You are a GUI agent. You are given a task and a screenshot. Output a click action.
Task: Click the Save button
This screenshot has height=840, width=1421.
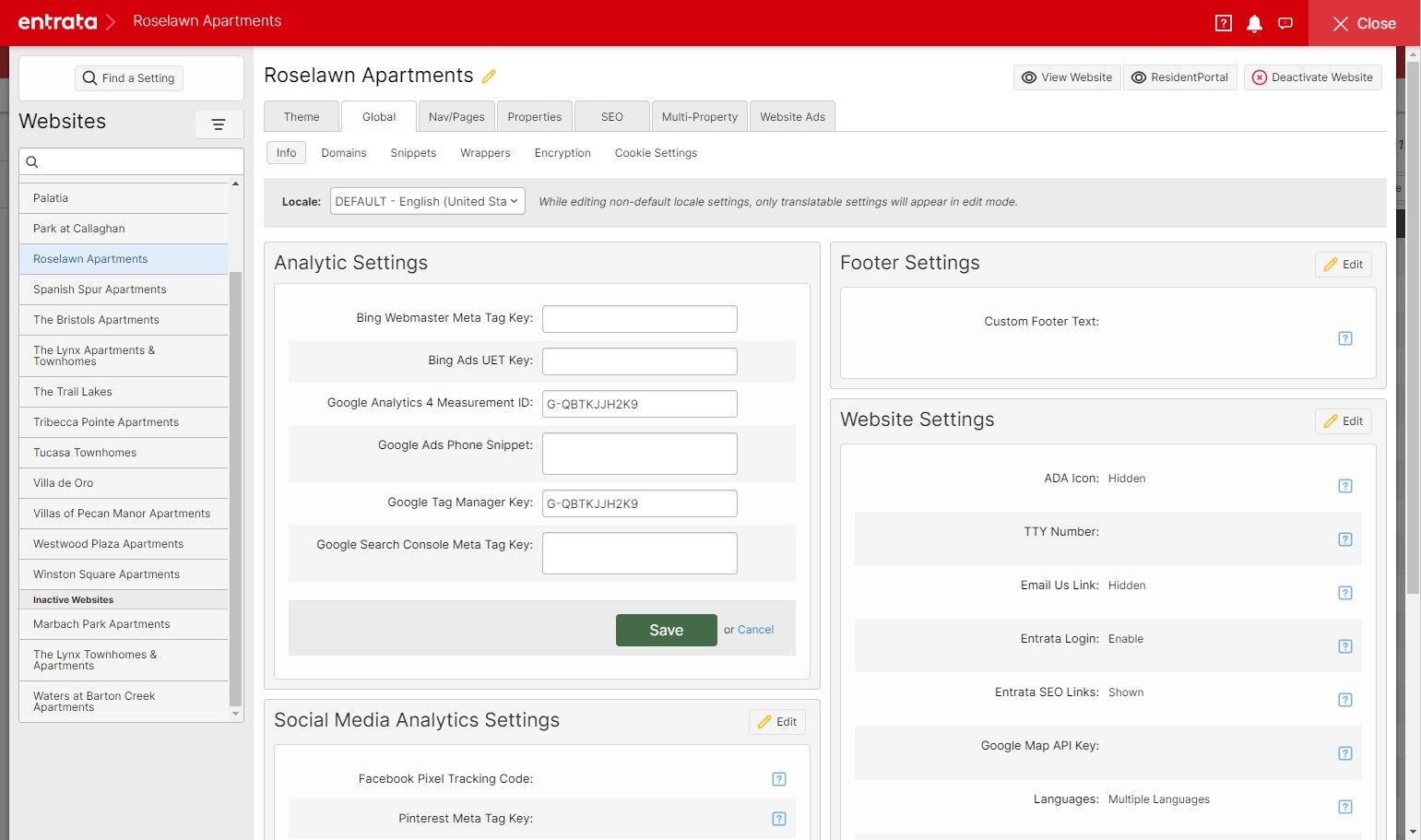(x=667, y=630)
